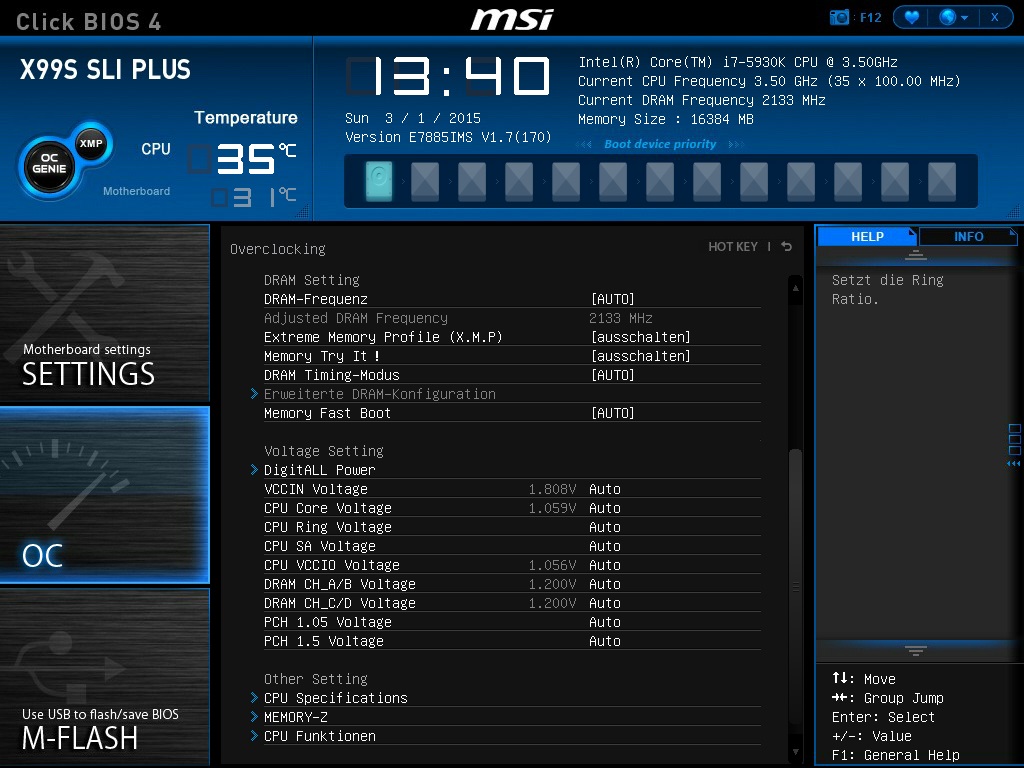This screenshot has width=1024, height=768.
Task: Click the 13:40 clock display
Action: pyautogui.click(x=448, y=76)
